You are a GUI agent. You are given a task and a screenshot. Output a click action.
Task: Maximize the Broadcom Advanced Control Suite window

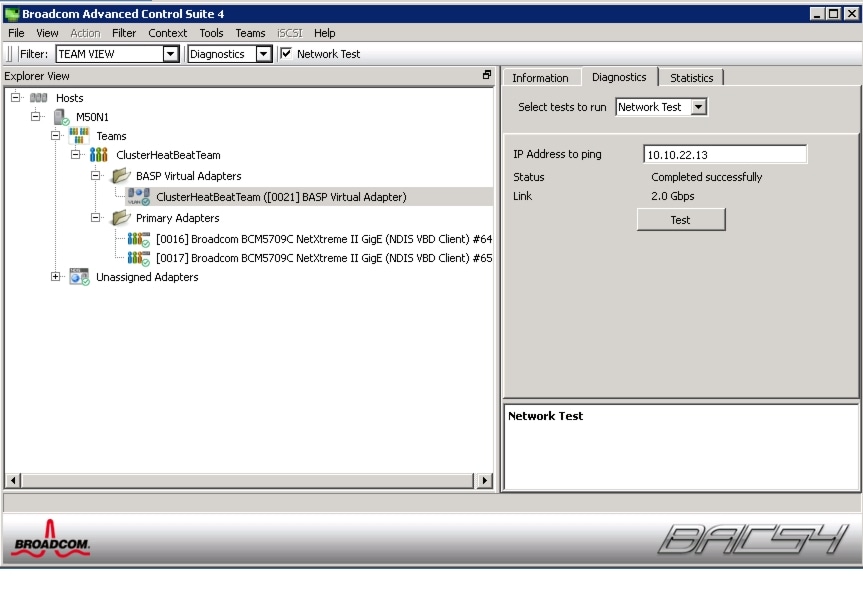[834, 14]
